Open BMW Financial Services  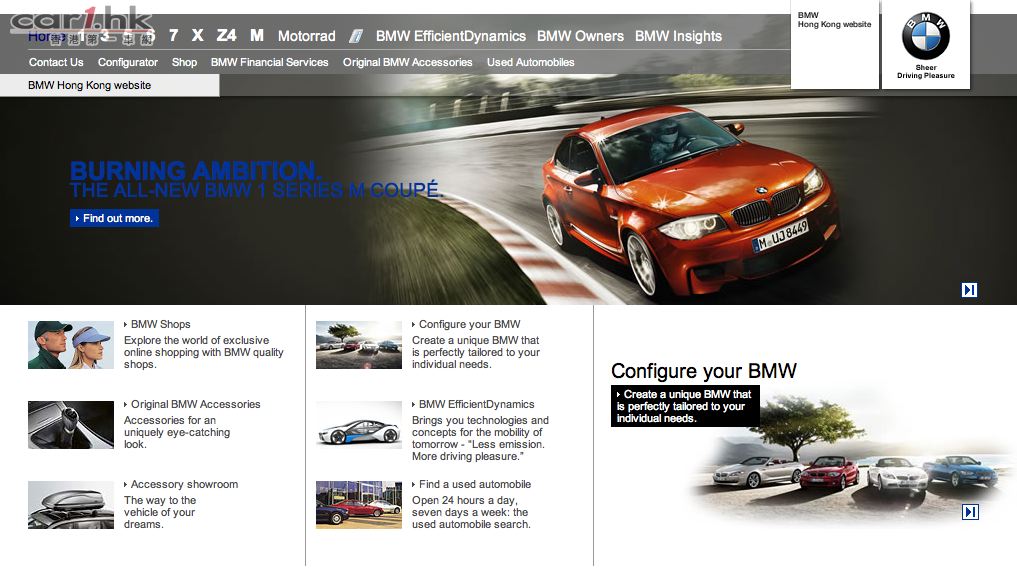pyautogui.click(x=269, y=62)
